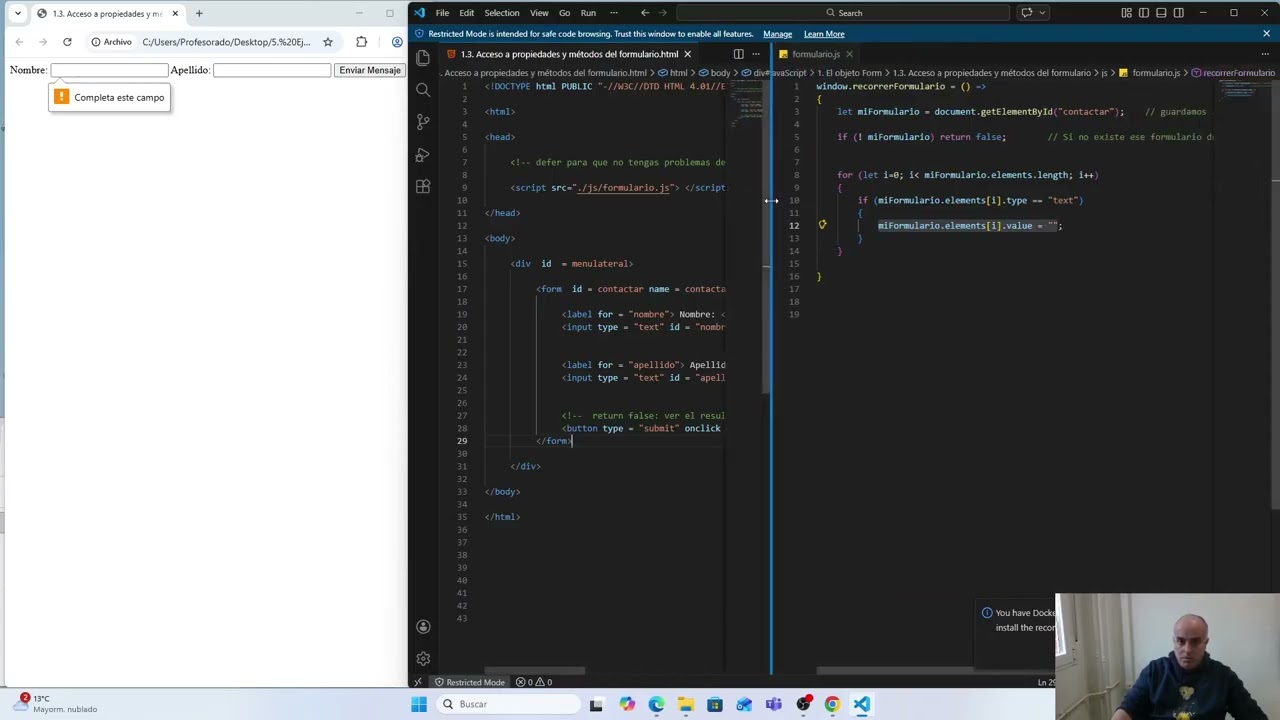
Task: Open Microsoft Teams from the taskbar
Action: (773, 704)
